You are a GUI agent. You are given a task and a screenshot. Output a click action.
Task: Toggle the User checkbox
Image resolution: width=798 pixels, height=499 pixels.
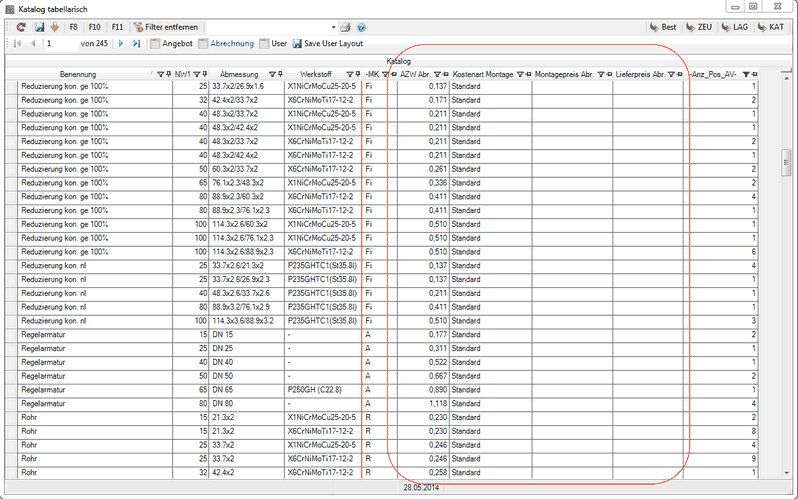[x=265, y=44]
